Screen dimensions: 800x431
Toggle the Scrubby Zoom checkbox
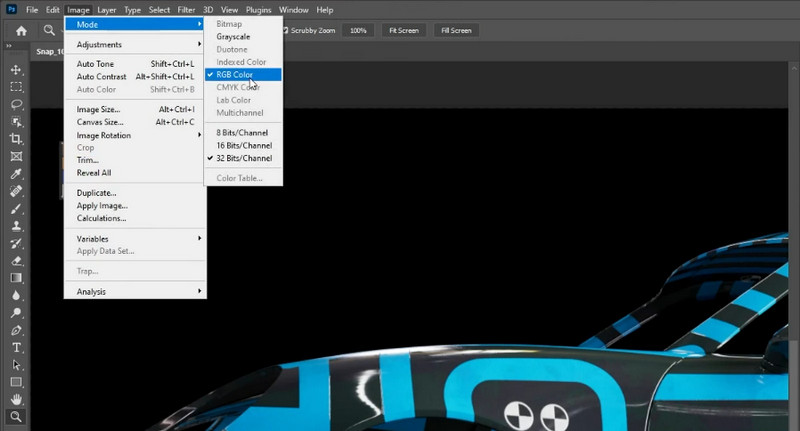[286, 31]
